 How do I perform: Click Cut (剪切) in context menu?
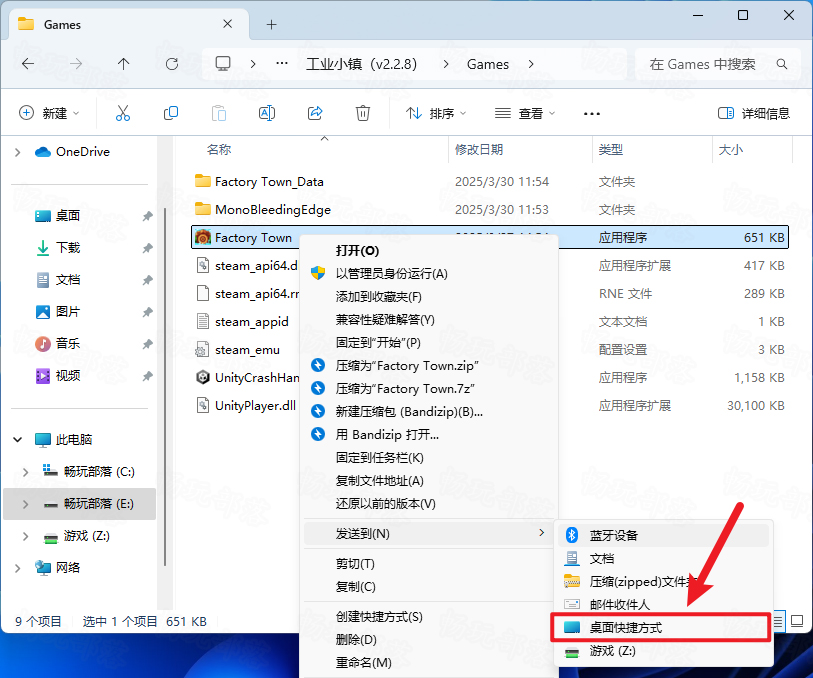coord(430,563)
